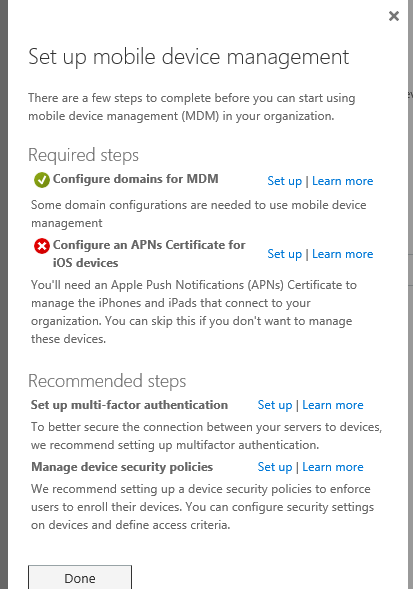Viewport: 413px width, 589px height.
Task: Click the APNs Certificate description paragraph
Action: coord(194,312)
